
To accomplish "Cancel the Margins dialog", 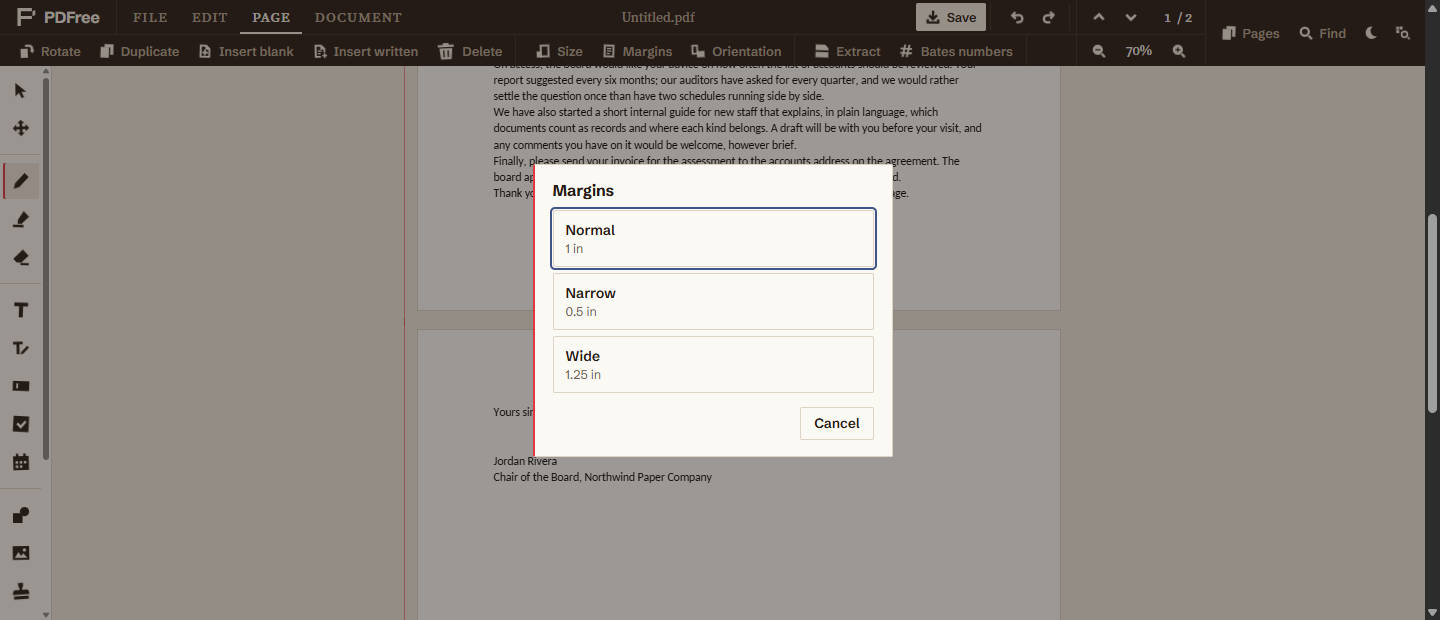I will tap(837, 423).
